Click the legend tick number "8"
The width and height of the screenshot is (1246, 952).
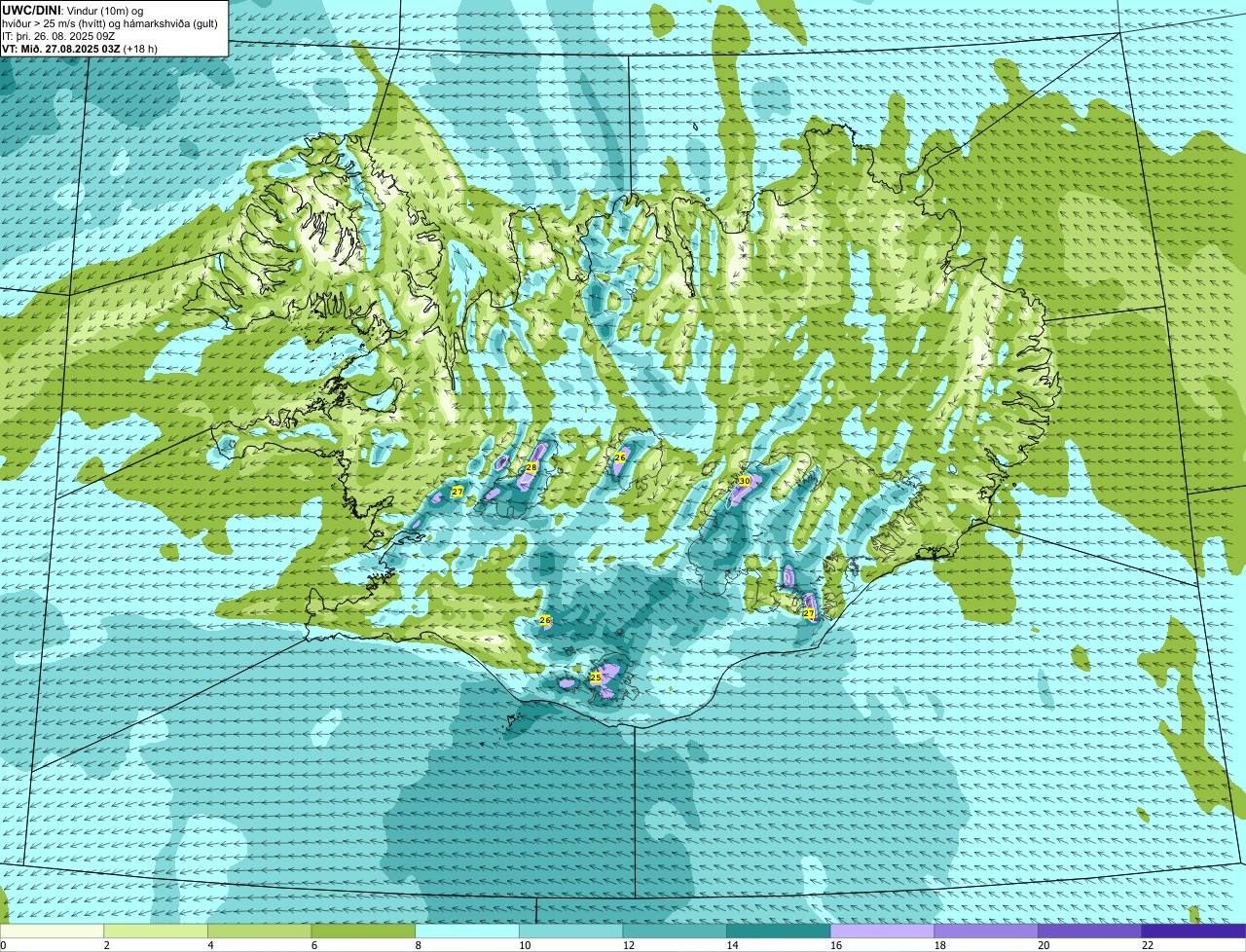pos(419,945)
